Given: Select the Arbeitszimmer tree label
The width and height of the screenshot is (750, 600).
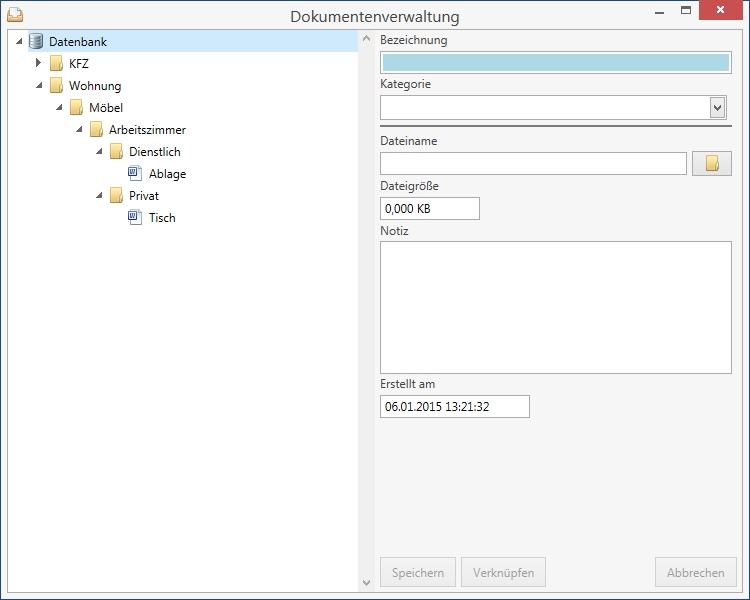Looking at the screenshot, I should pos(147,130).
